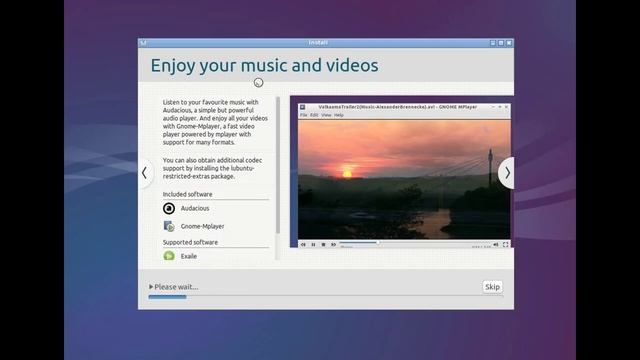The image size is (640, 360).
Task: Click the Gnome-Mplayer app icon
Action: click(x=169, y=226)
